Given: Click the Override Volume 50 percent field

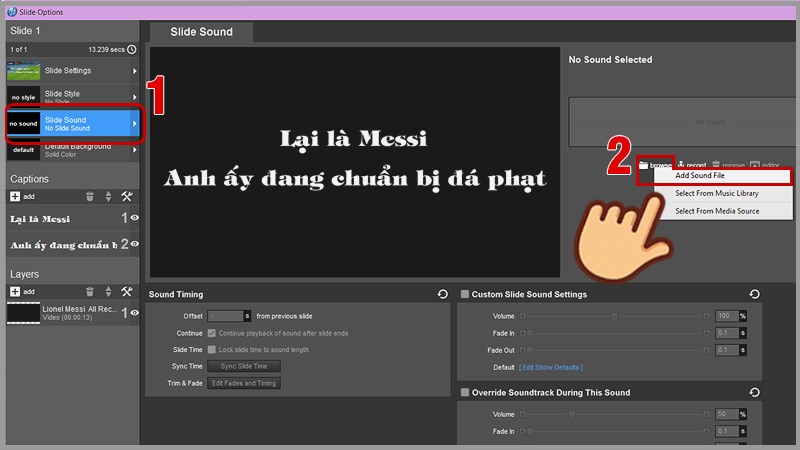Looking at the screenshot, I should point(727,414).
